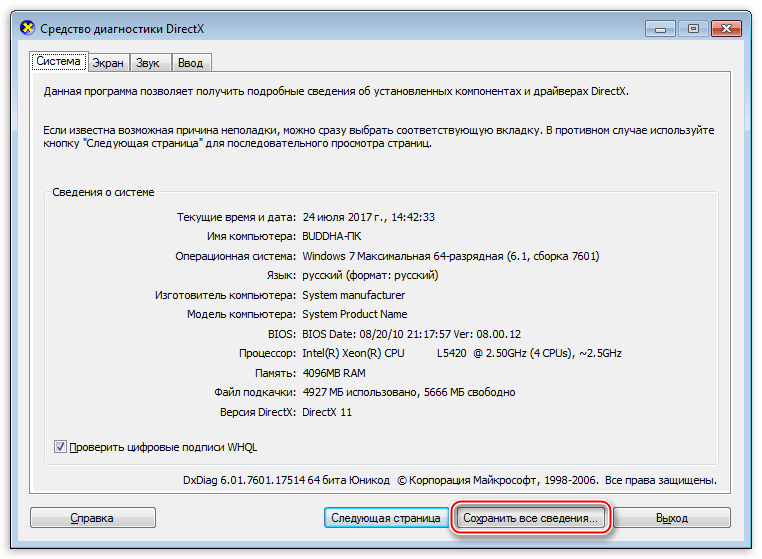Click the DirectX diagnostic icon in title bar
This screenshot has height=559, width=762.
tap(28, 28)
